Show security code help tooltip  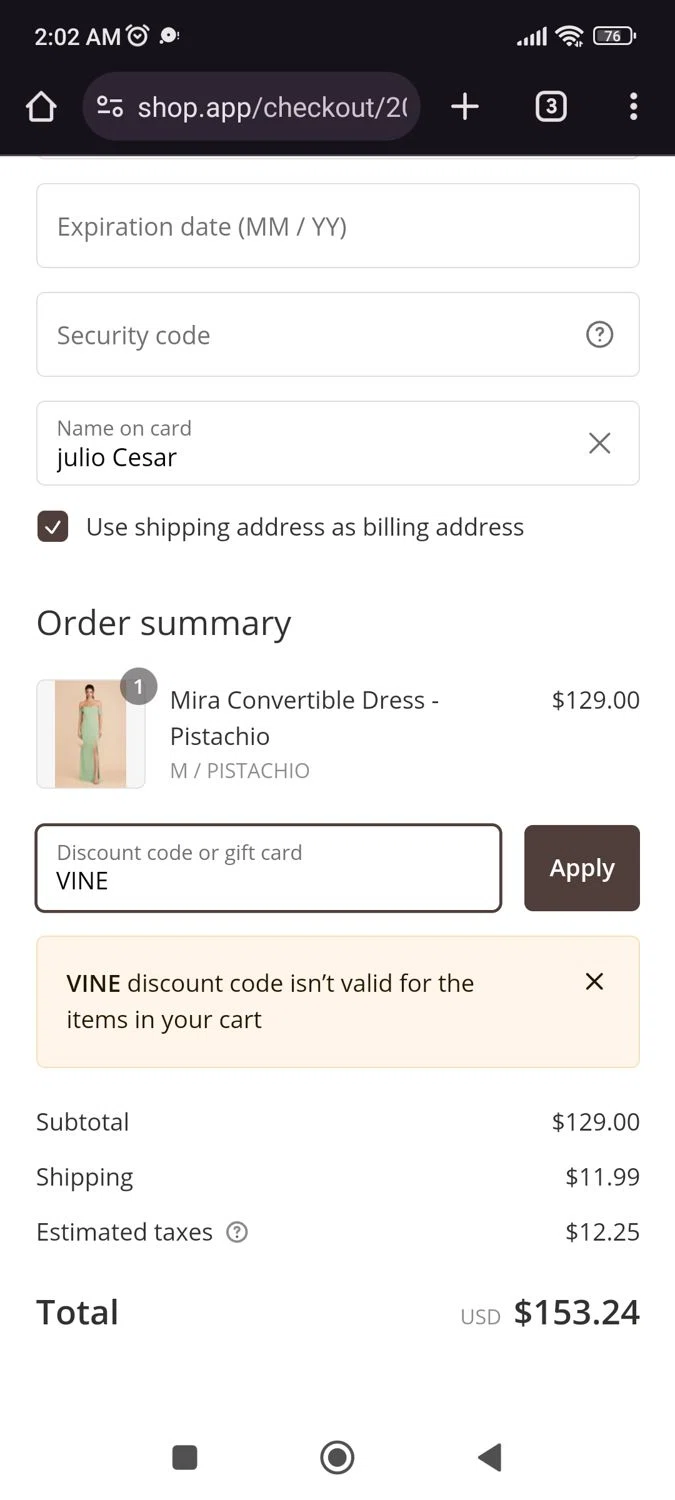tap(599, 335)
